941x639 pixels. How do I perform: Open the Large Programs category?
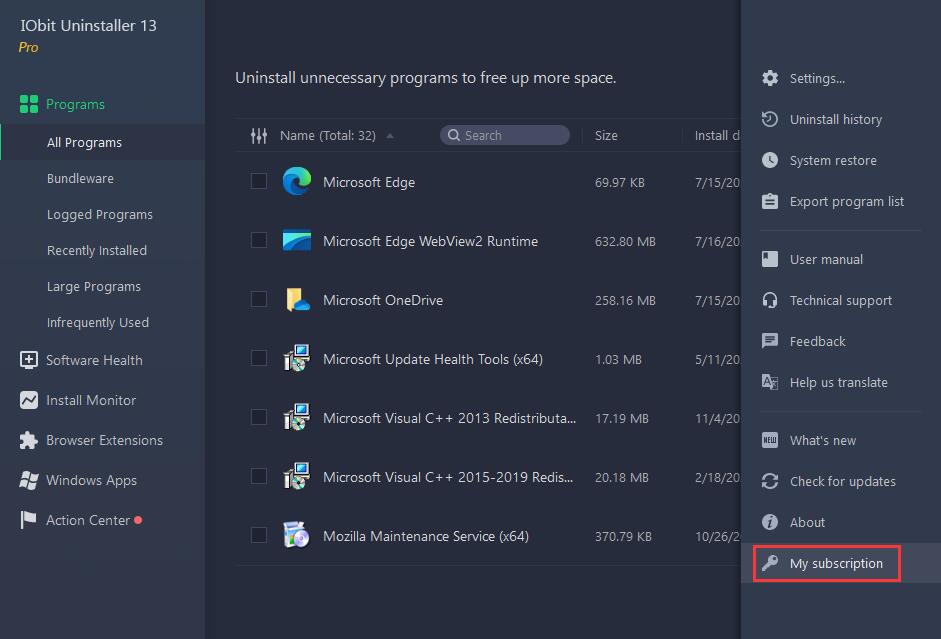[x=94, y=286]
